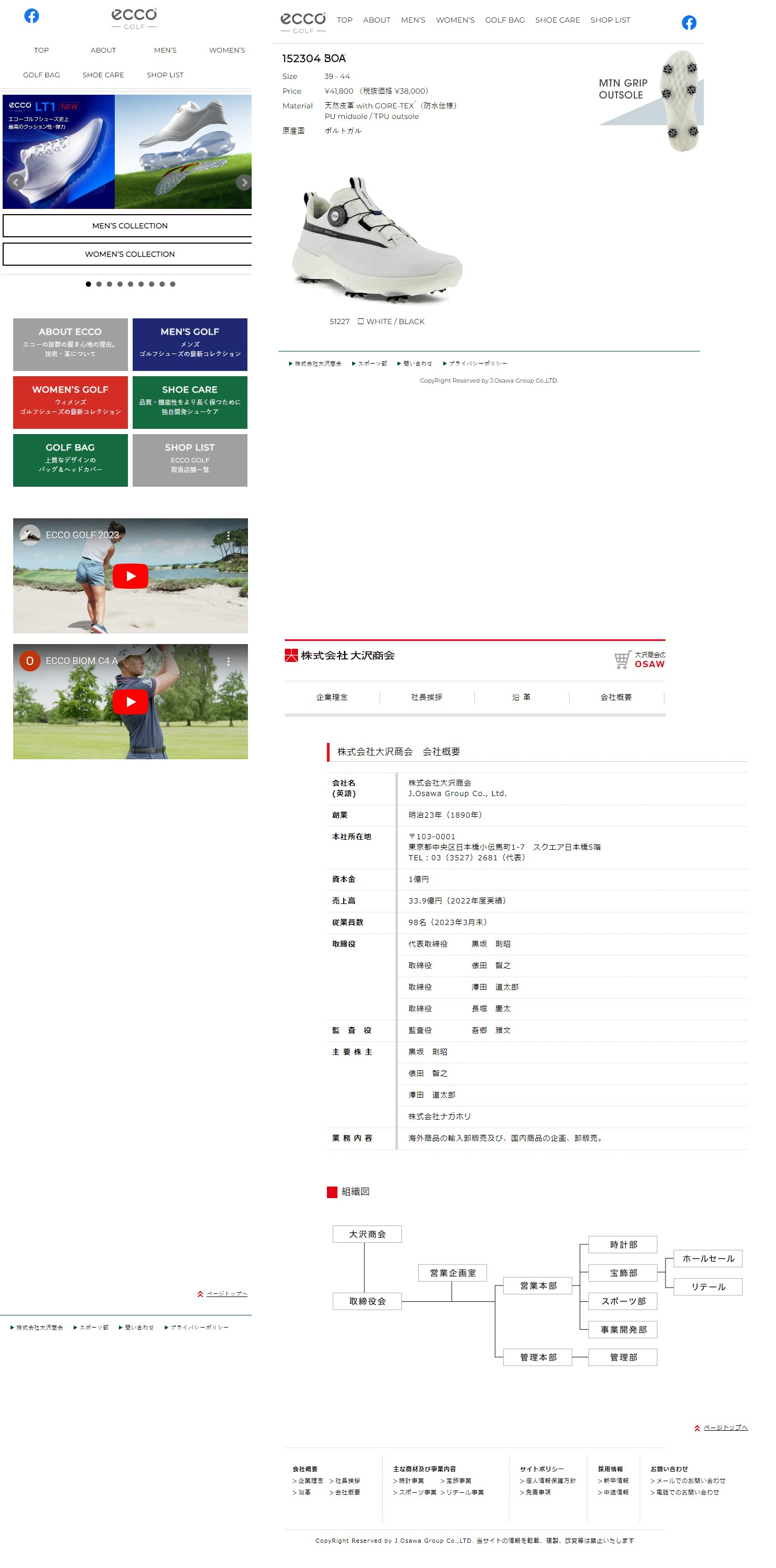This screenshot has width=776, height=1568.
Task: Open SHOE CARE in the left mobile page menu
Action: point(103,75)
